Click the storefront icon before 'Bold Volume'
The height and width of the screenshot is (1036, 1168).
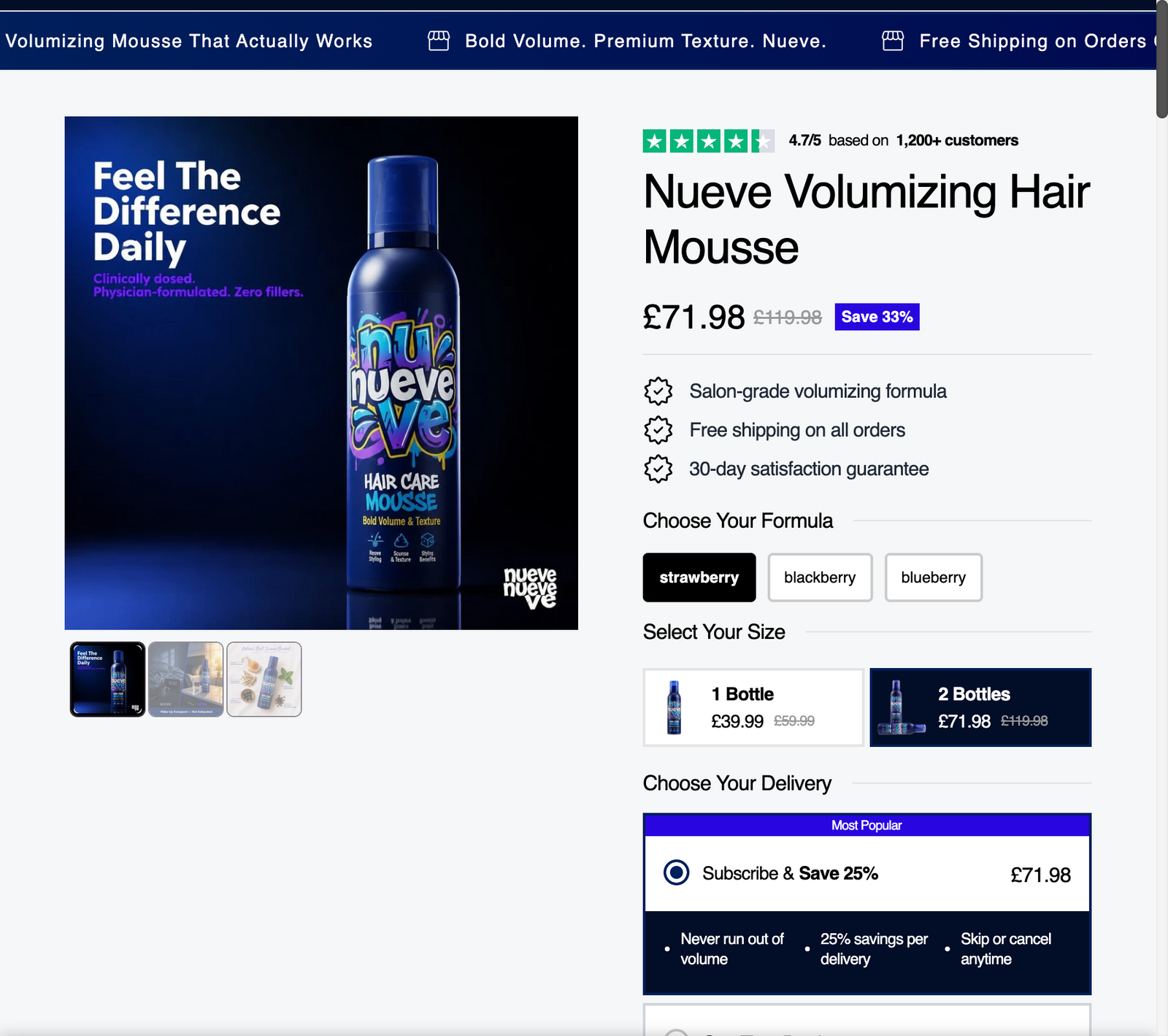439,41
